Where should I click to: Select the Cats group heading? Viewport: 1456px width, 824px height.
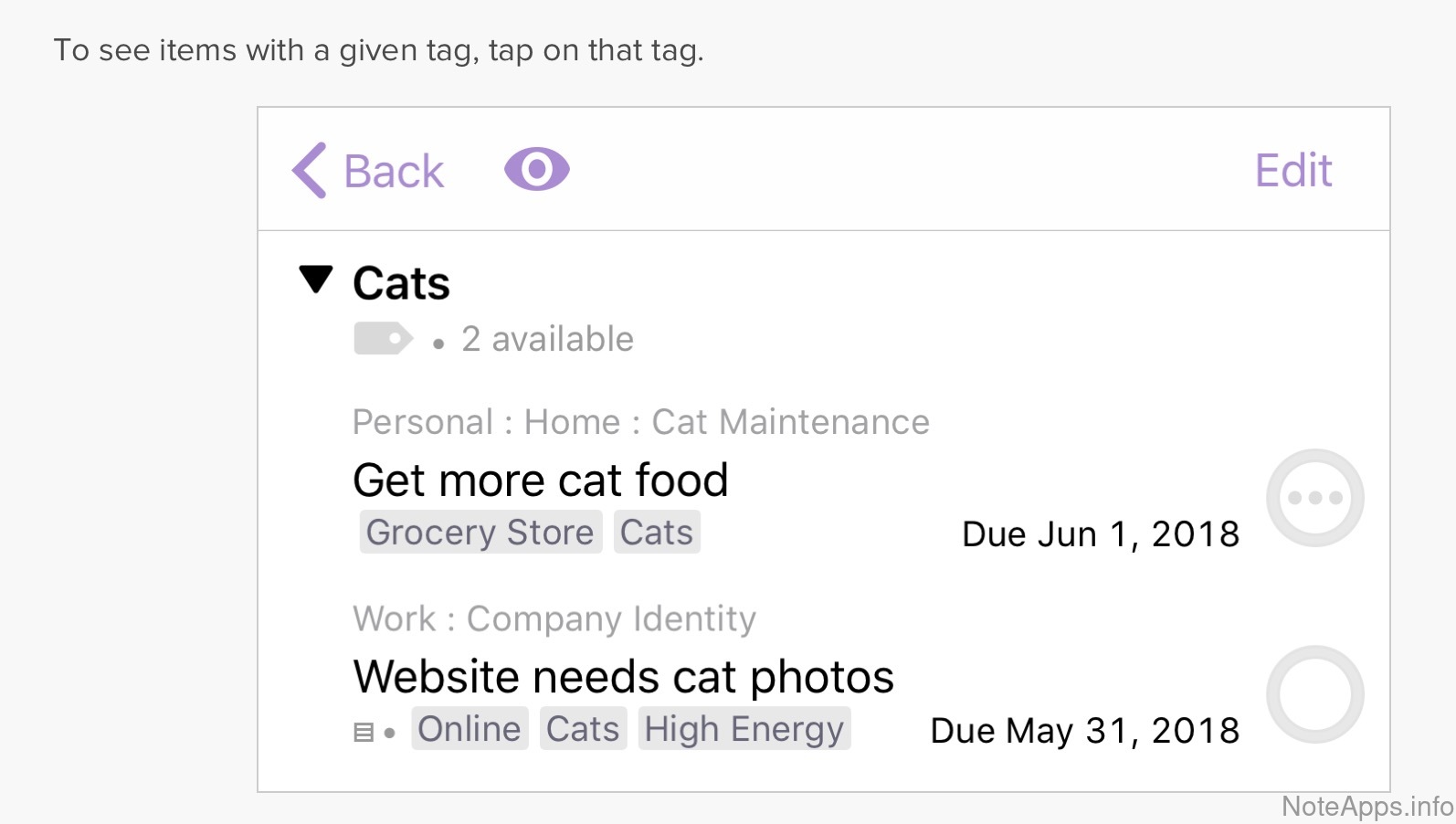coord(401,283)
